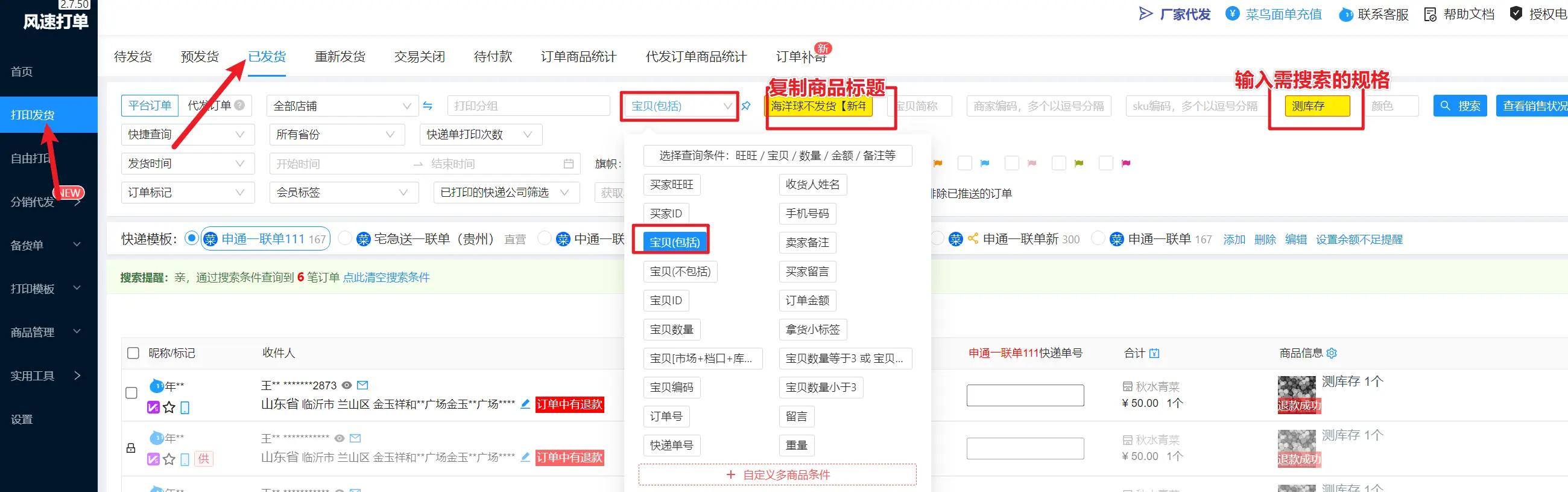Viewport: 1568px width, 492px height.
Task: Check the magenta flag filter checkbox
Action: (x=1106, y=164)
